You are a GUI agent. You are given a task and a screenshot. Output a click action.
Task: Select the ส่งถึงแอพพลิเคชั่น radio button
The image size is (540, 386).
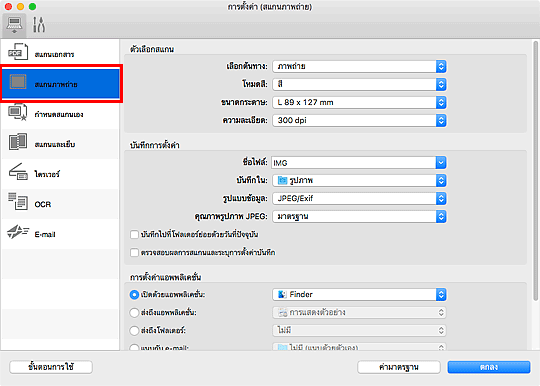[134, 313]
